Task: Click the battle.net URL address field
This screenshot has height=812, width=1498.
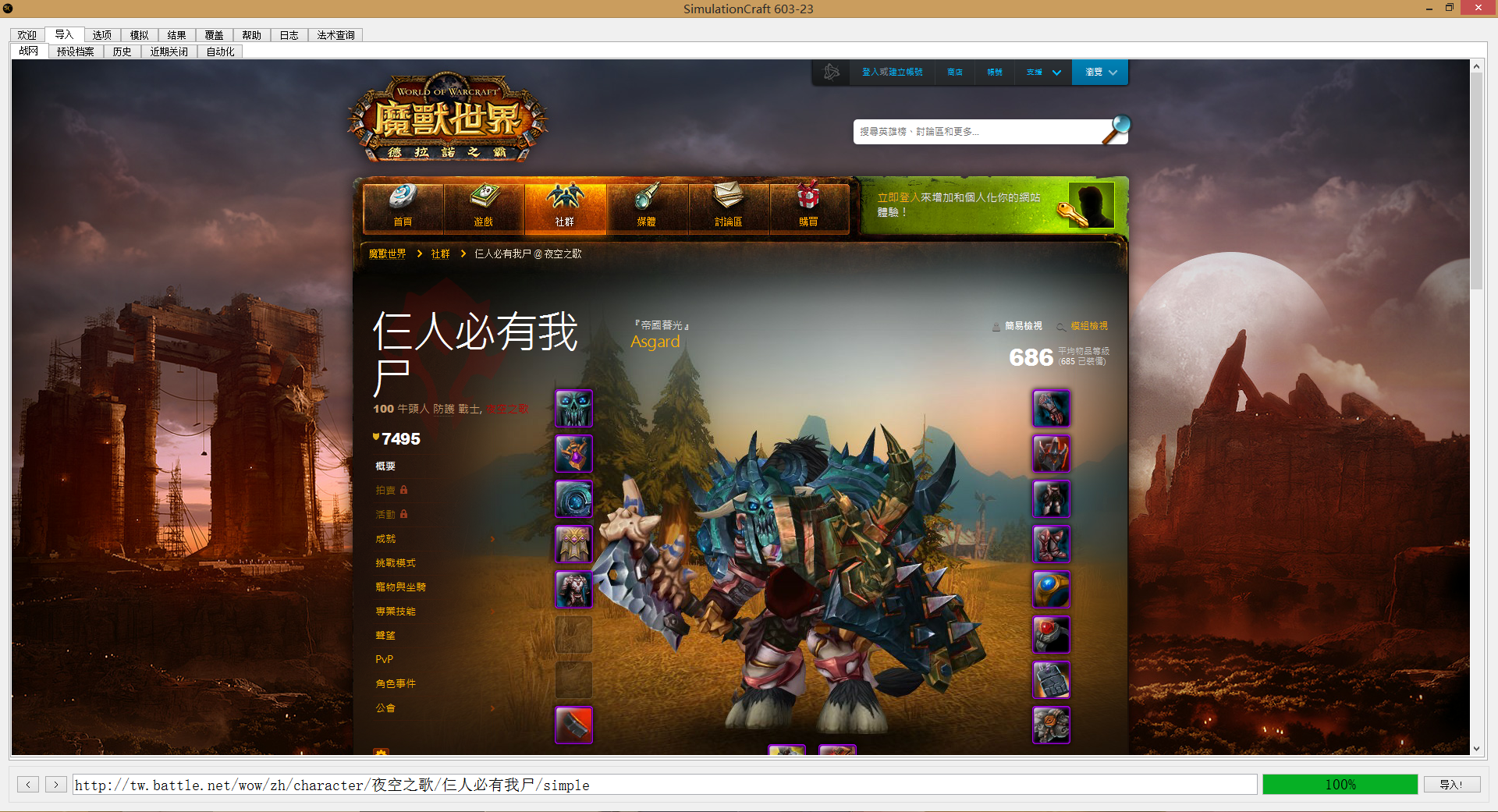Action: (x=663, y=785)
